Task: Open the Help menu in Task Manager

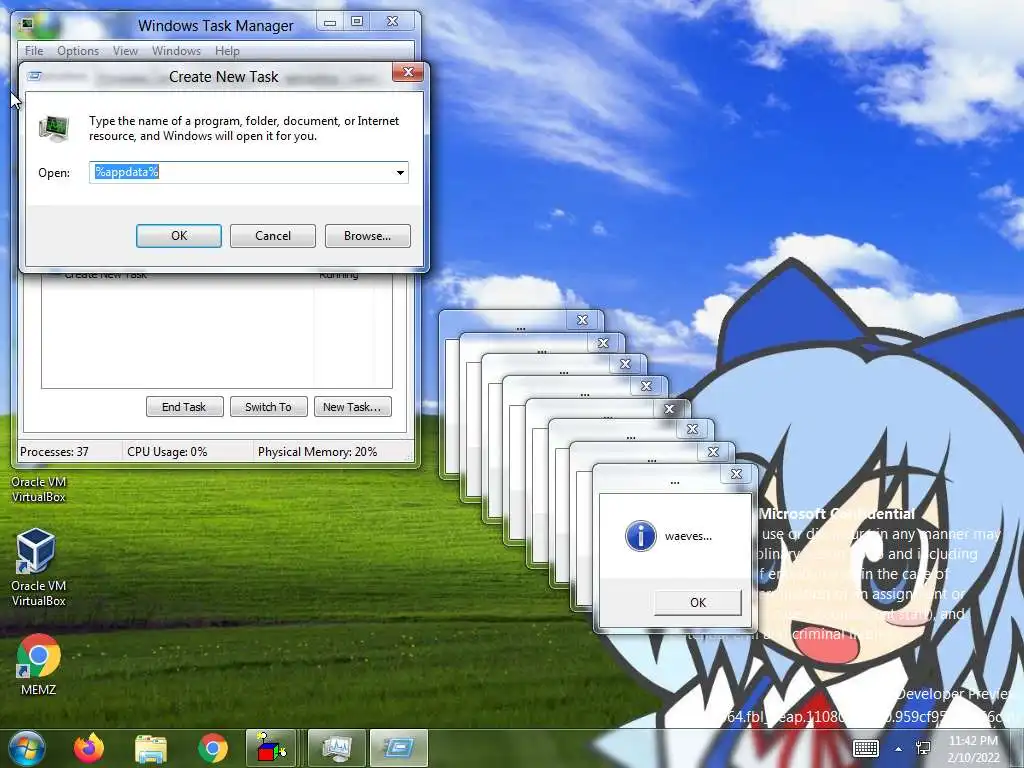Action: (x=227, y=51)
